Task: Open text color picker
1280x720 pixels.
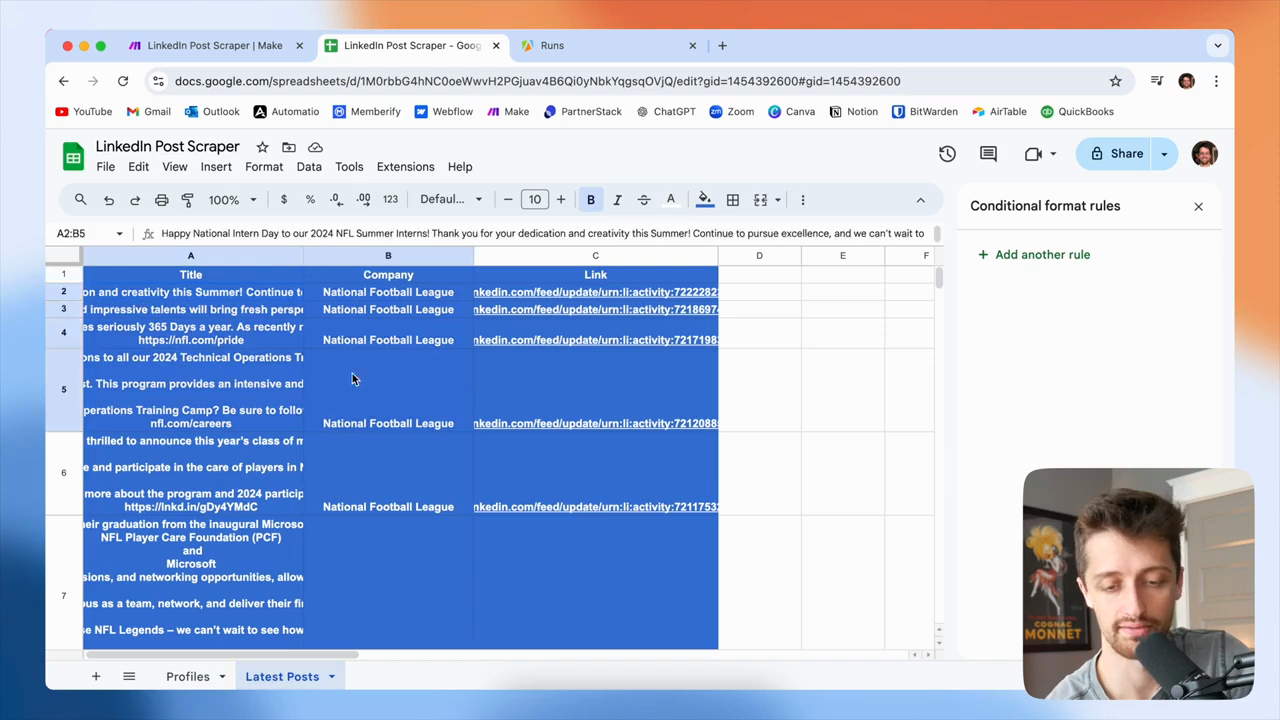Action: [671, 200]
